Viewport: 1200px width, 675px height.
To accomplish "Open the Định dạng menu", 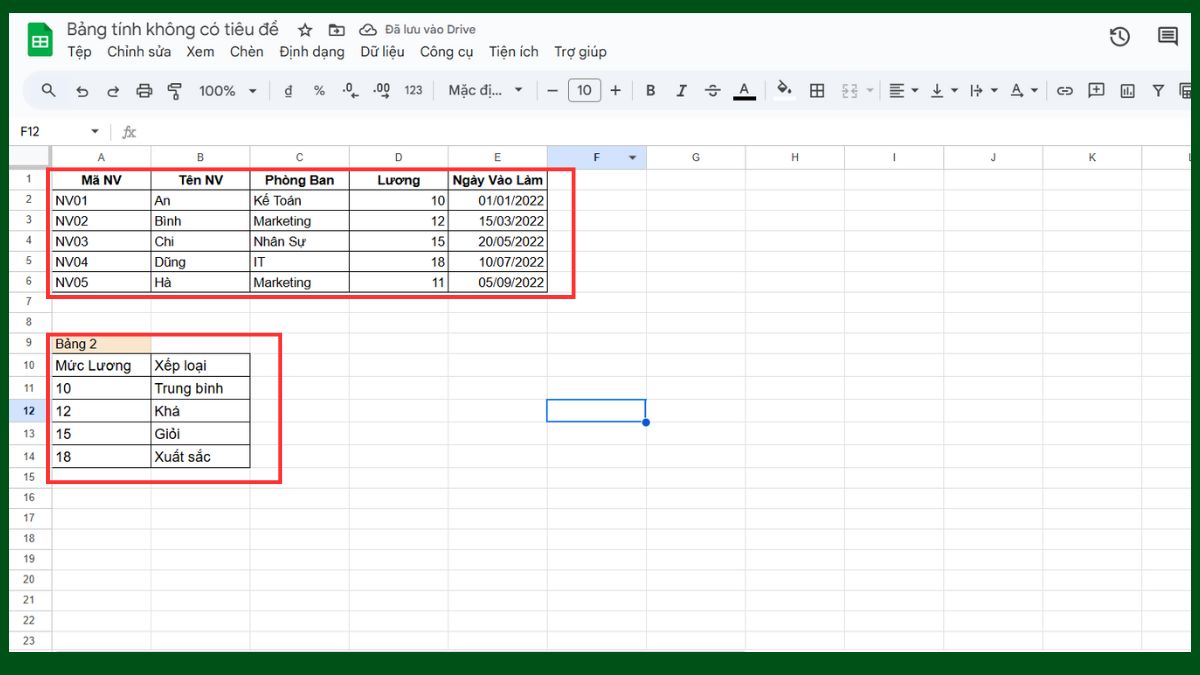I will 312,51.
